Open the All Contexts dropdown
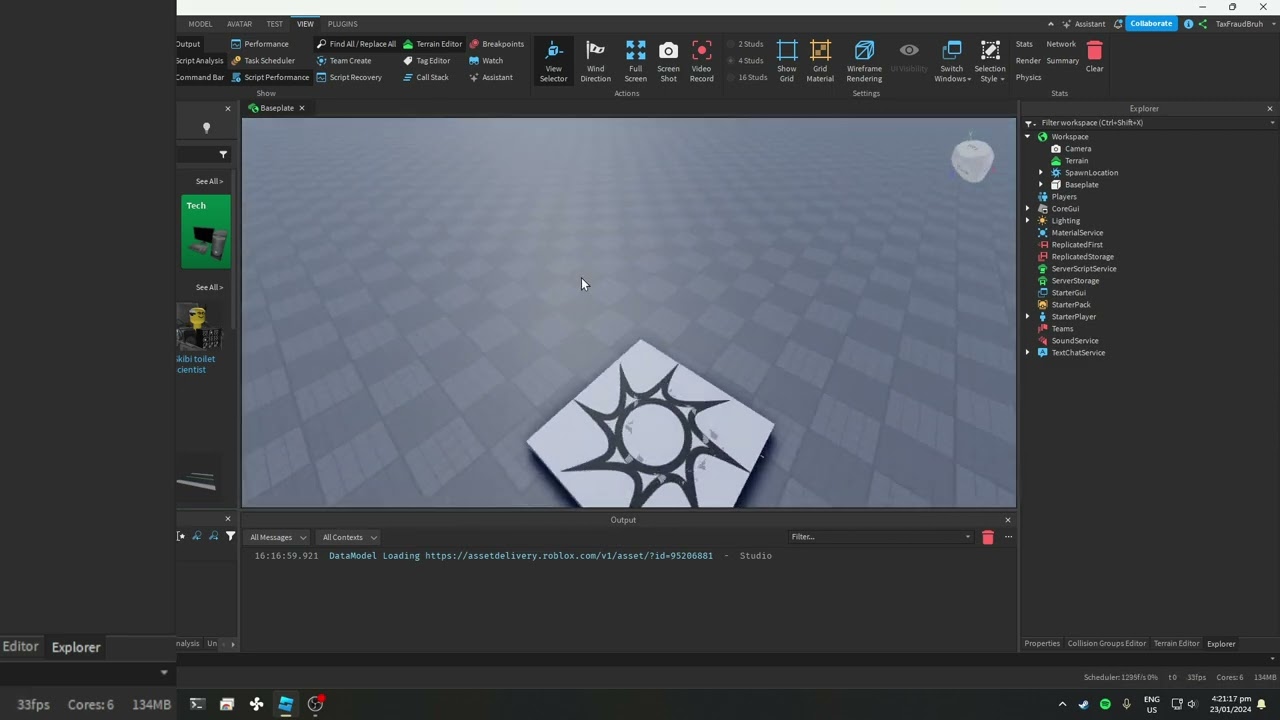Image resolution: width=1280 pixels, height=720 pixels. pyautogui.click(x=349, y=538)
